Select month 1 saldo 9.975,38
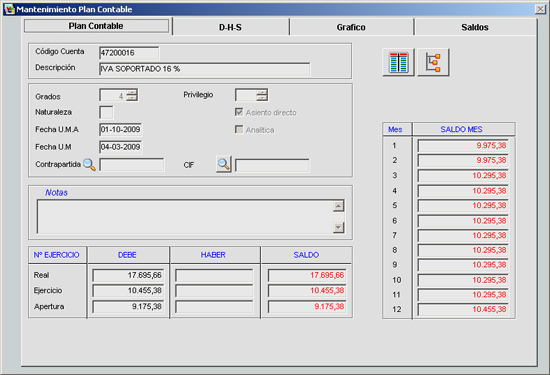 [463, 146]
